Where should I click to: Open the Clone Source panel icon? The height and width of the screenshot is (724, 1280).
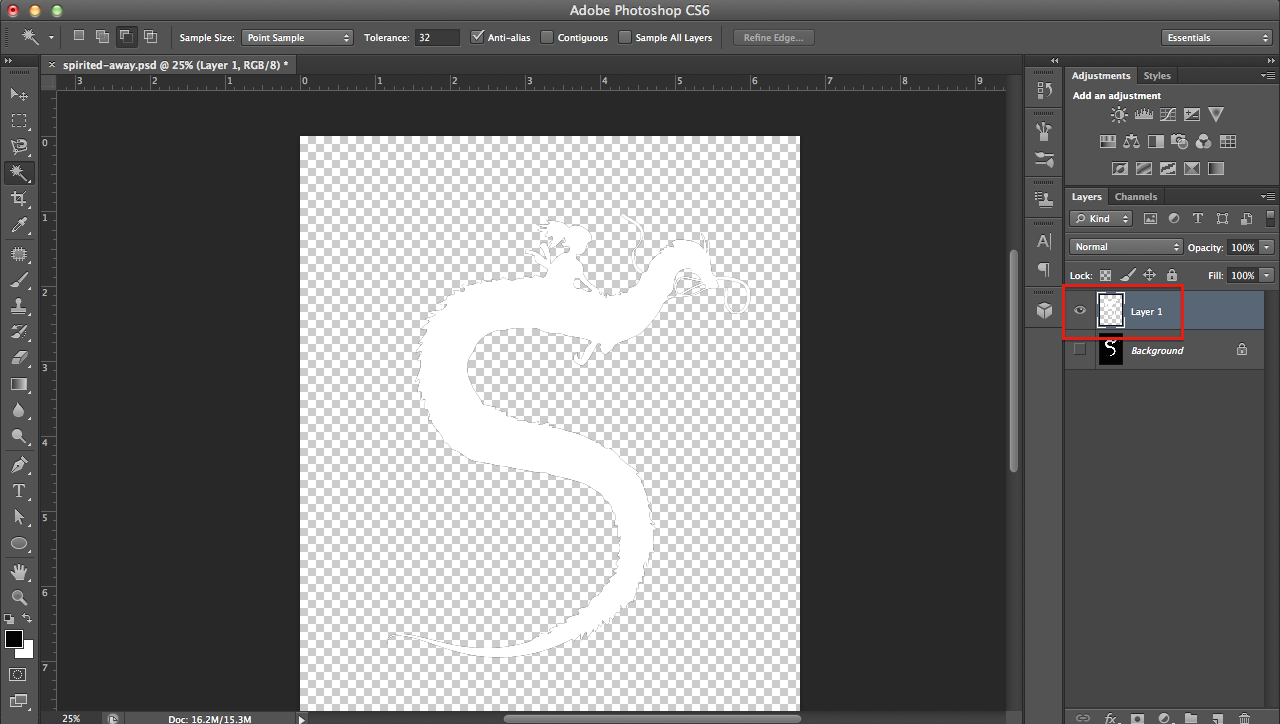coord(1045,199)
